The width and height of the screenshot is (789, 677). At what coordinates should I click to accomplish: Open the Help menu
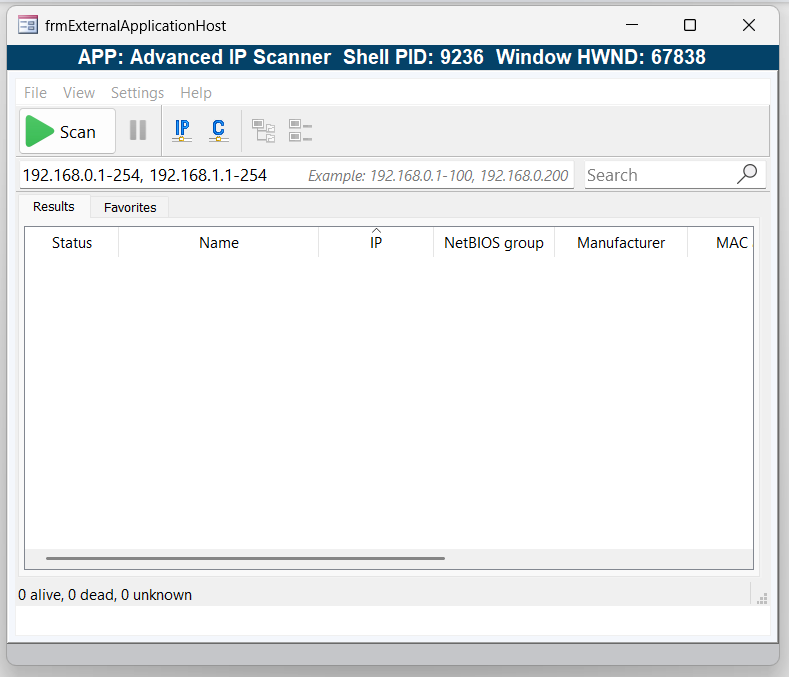pos(196,93)
